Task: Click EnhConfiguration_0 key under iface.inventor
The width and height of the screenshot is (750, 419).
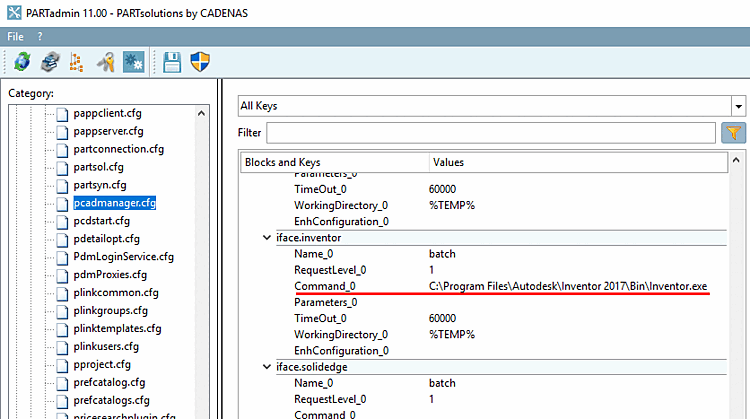Action: (342, 351)
